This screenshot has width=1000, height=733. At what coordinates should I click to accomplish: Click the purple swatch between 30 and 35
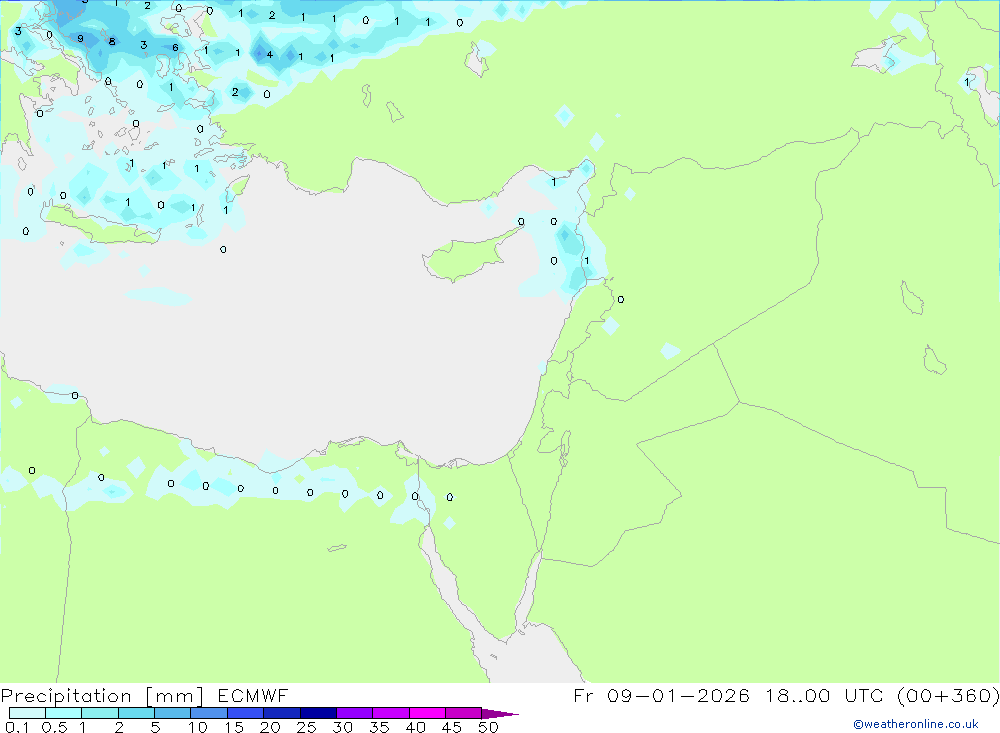coord(355,713)
